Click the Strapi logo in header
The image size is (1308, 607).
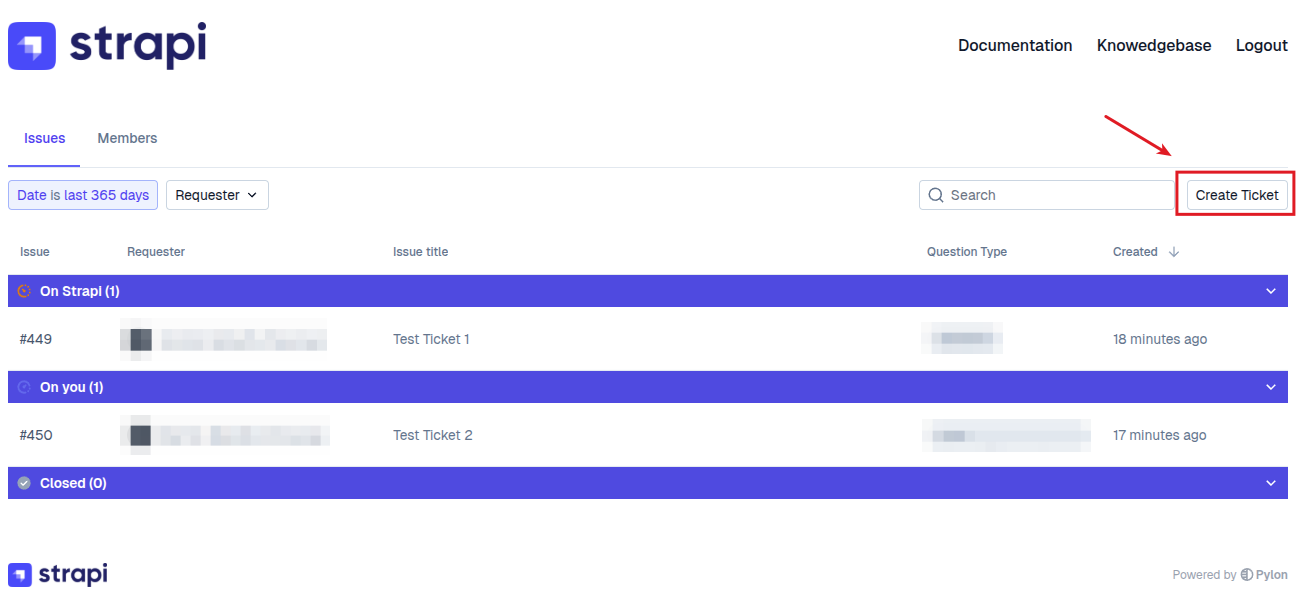pyautogui.click(x=107, y=46)
